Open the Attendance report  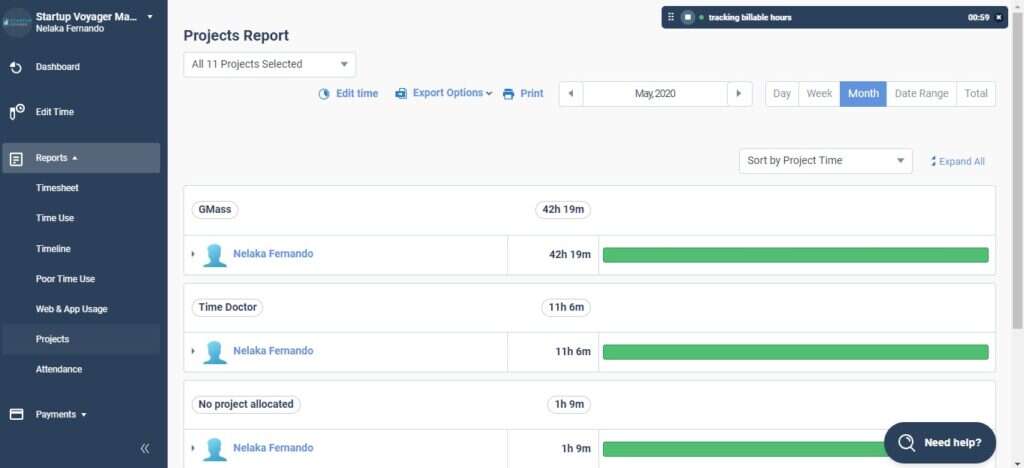point(59,369)
